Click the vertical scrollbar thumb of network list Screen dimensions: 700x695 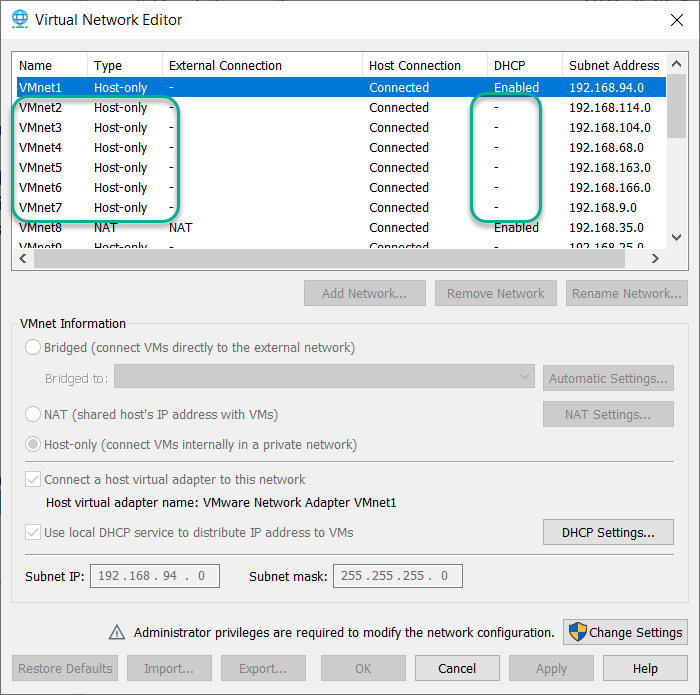[676, 106]
